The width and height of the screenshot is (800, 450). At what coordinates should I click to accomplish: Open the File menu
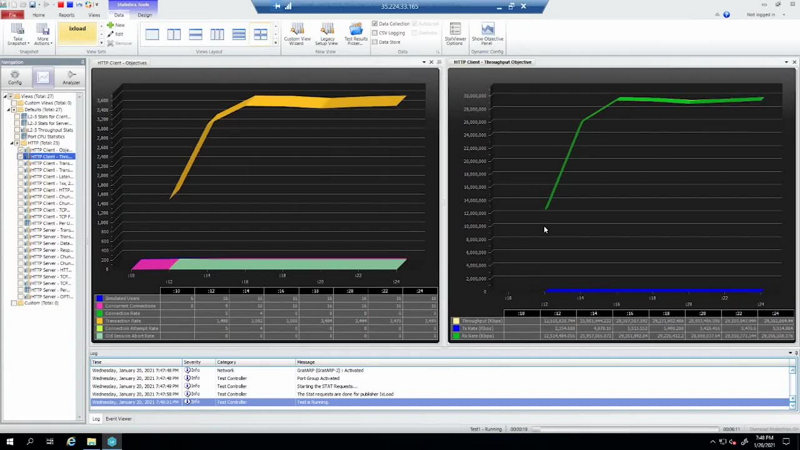point(12,15)
